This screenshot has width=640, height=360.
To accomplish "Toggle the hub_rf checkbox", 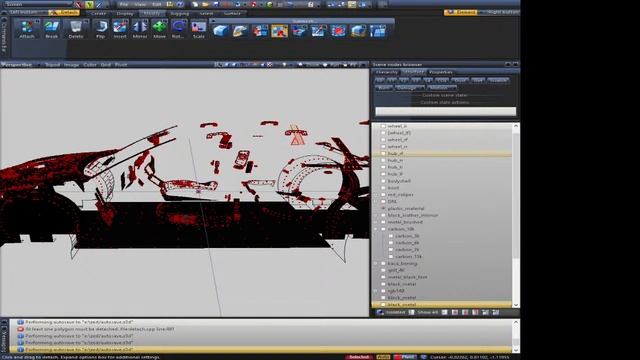I will click(383, 153).
